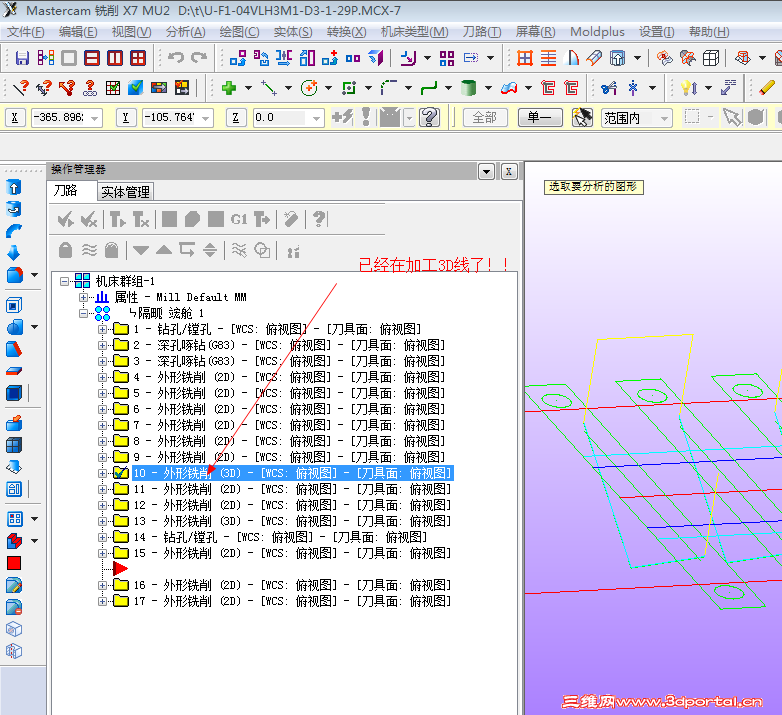Toggle the checked folder of operation 10
The height and width of the screenshot is (715, 782).
tap(121, 473)
